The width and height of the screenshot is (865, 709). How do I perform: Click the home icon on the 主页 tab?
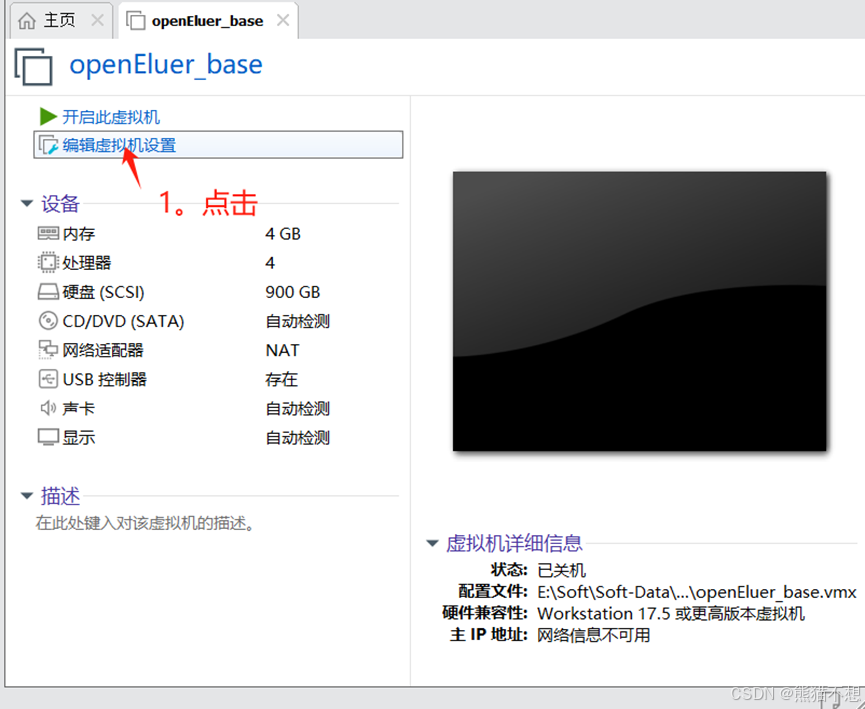26,21
